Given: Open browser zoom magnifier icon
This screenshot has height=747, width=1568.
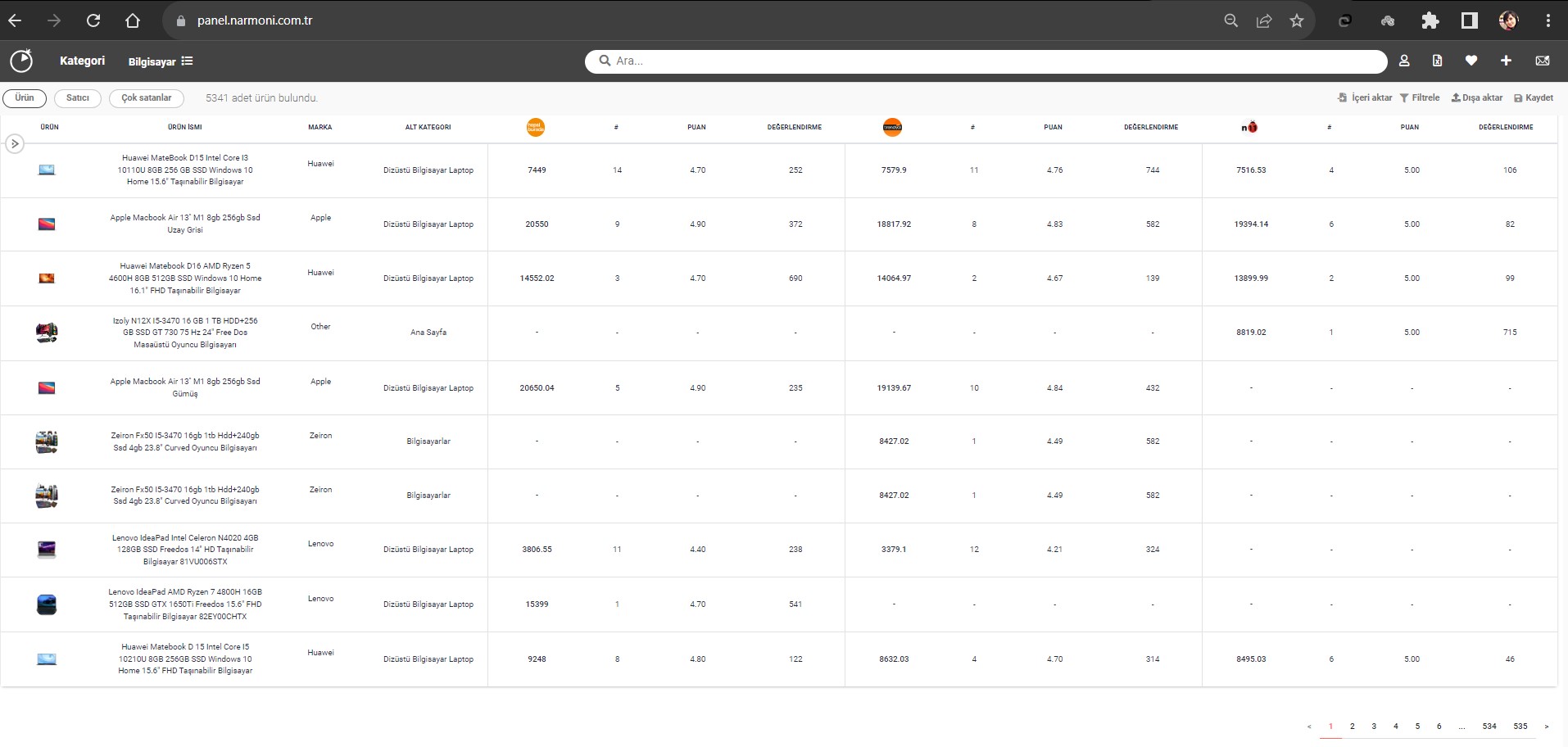Looking at the screenshot, I should tap(1230, 20).
